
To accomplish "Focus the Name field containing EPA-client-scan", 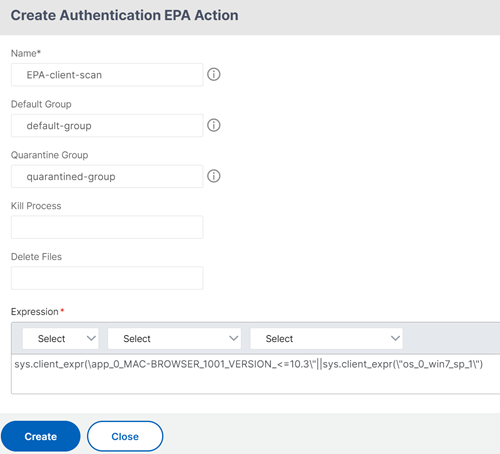I will click(107, 75).
